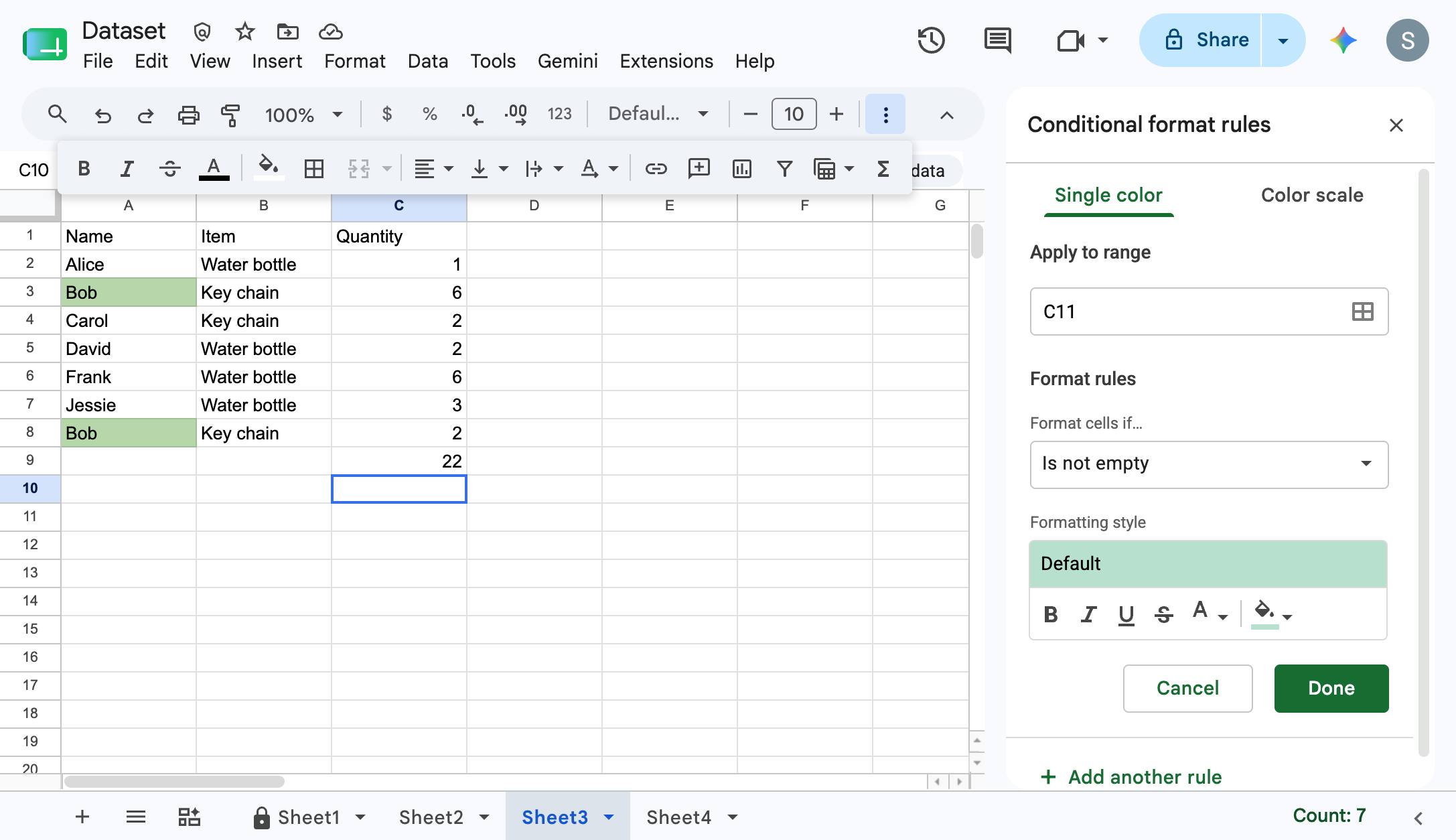Toggle bold in the overflow toolbar
The image size is (1456, 840).
pos(84,169)
